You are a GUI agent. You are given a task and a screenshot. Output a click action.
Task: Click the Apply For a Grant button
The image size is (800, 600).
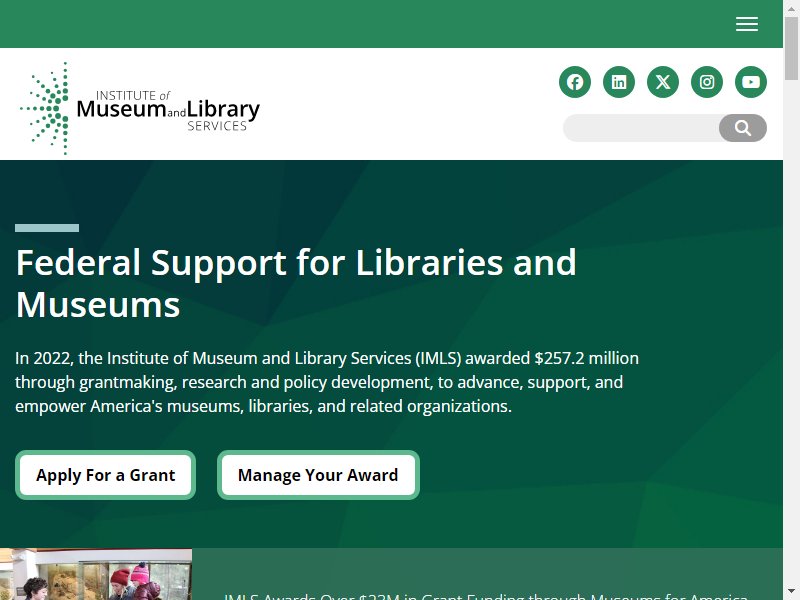click(x=106, y=475)
